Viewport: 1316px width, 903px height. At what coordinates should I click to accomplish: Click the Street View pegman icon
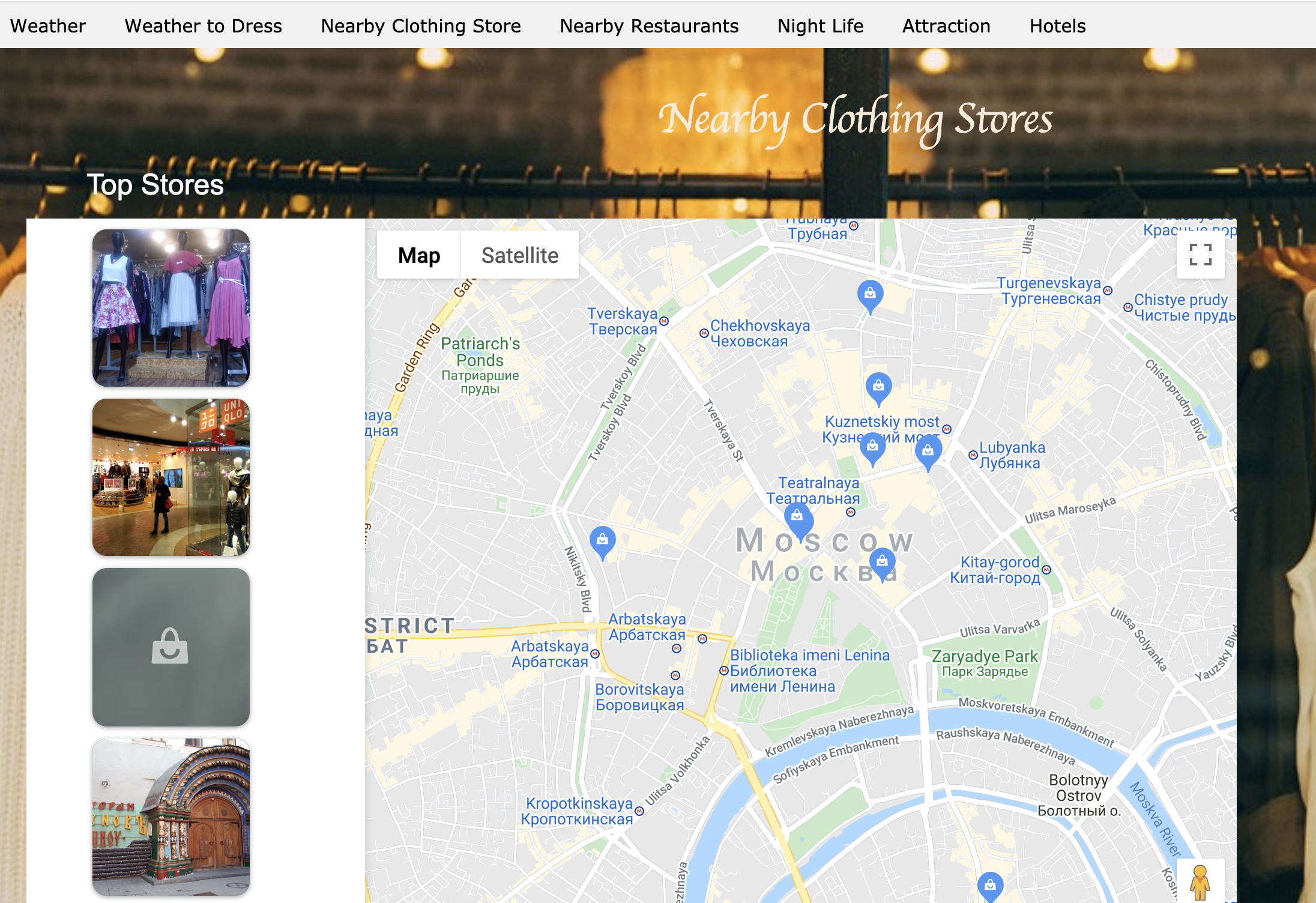tap(1200, 881)
